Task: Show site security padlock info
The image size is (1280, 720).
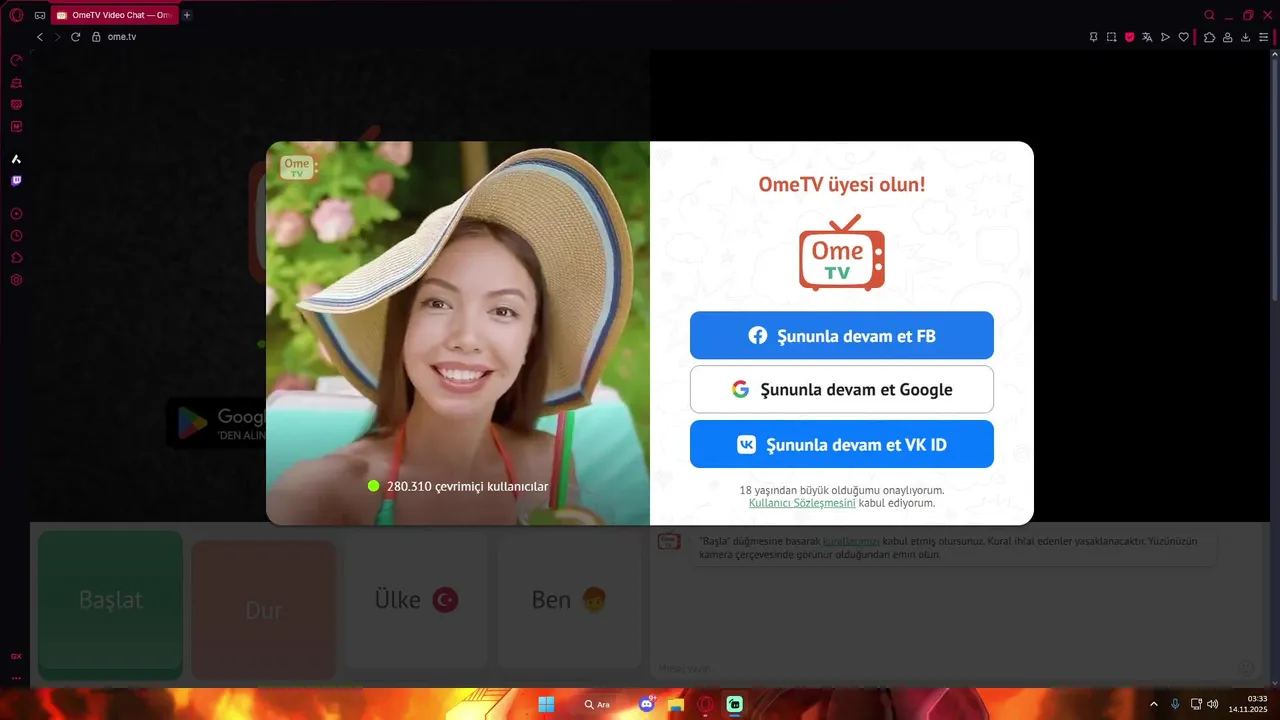Action: point(96,37)
